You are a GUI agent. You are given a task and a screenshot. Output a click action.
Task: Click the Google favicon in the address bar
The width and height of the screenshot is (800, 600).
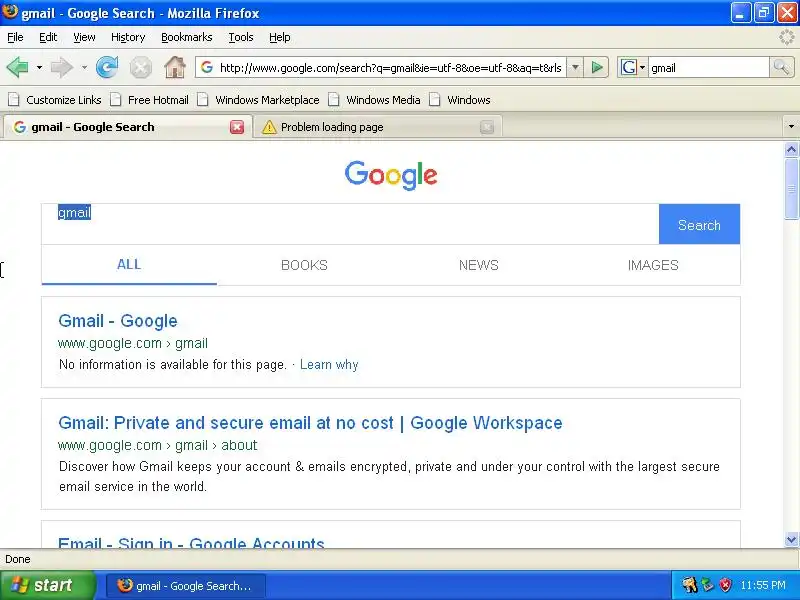click(x=207, y=67)
